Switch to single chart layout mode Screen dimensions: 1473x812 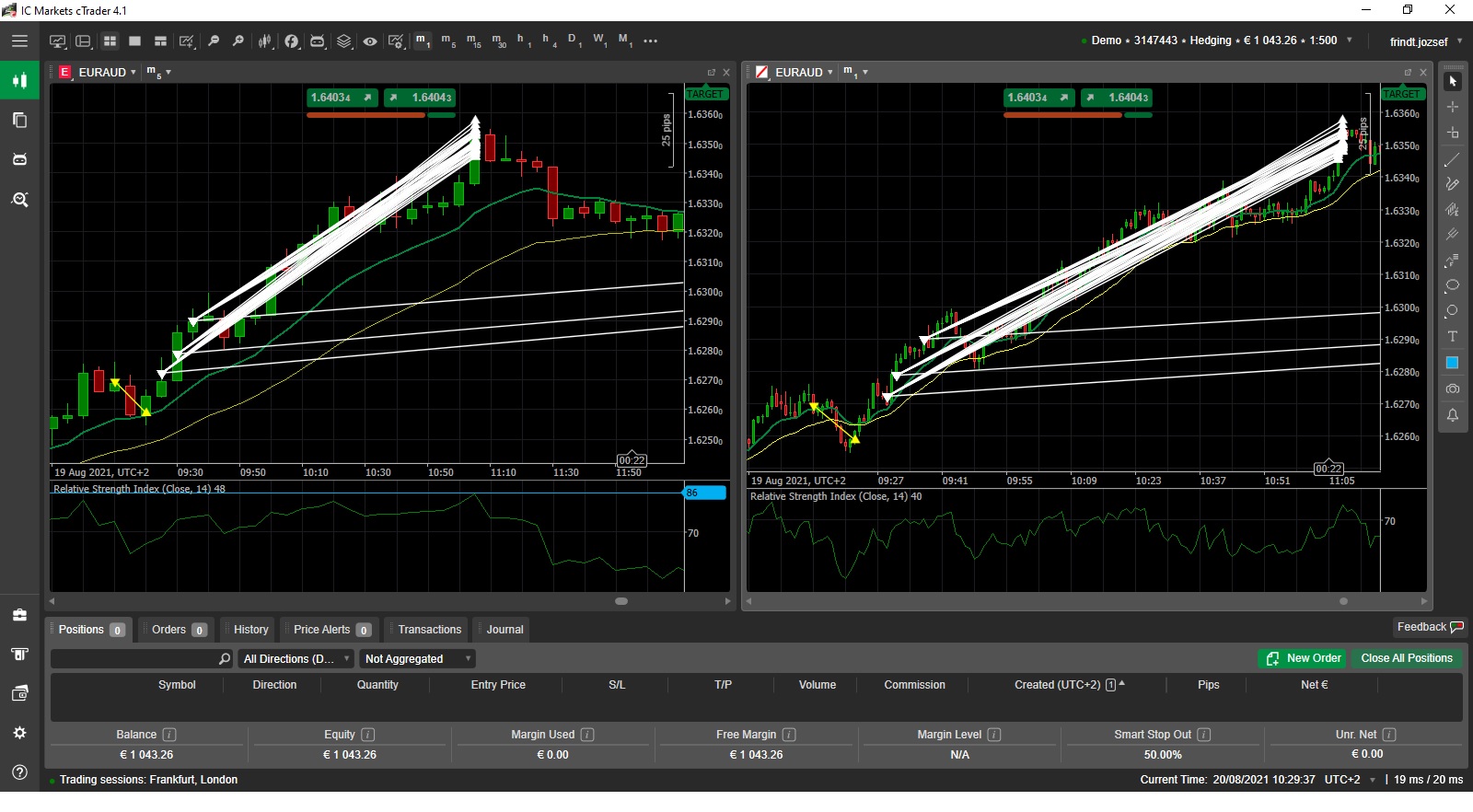tap(134, 41)
